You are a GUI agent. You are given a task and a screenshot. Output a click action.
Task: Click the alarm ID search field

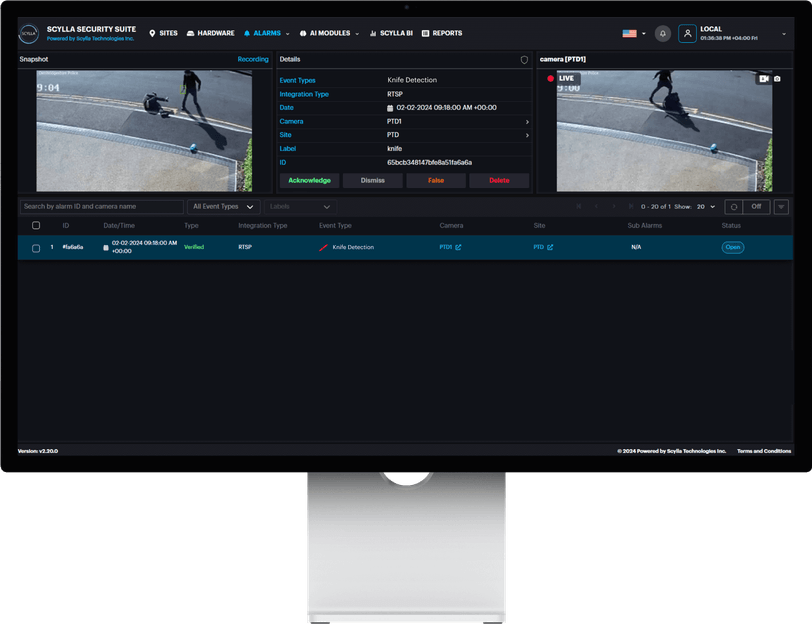pyautogui.click(x=102, y=207)
